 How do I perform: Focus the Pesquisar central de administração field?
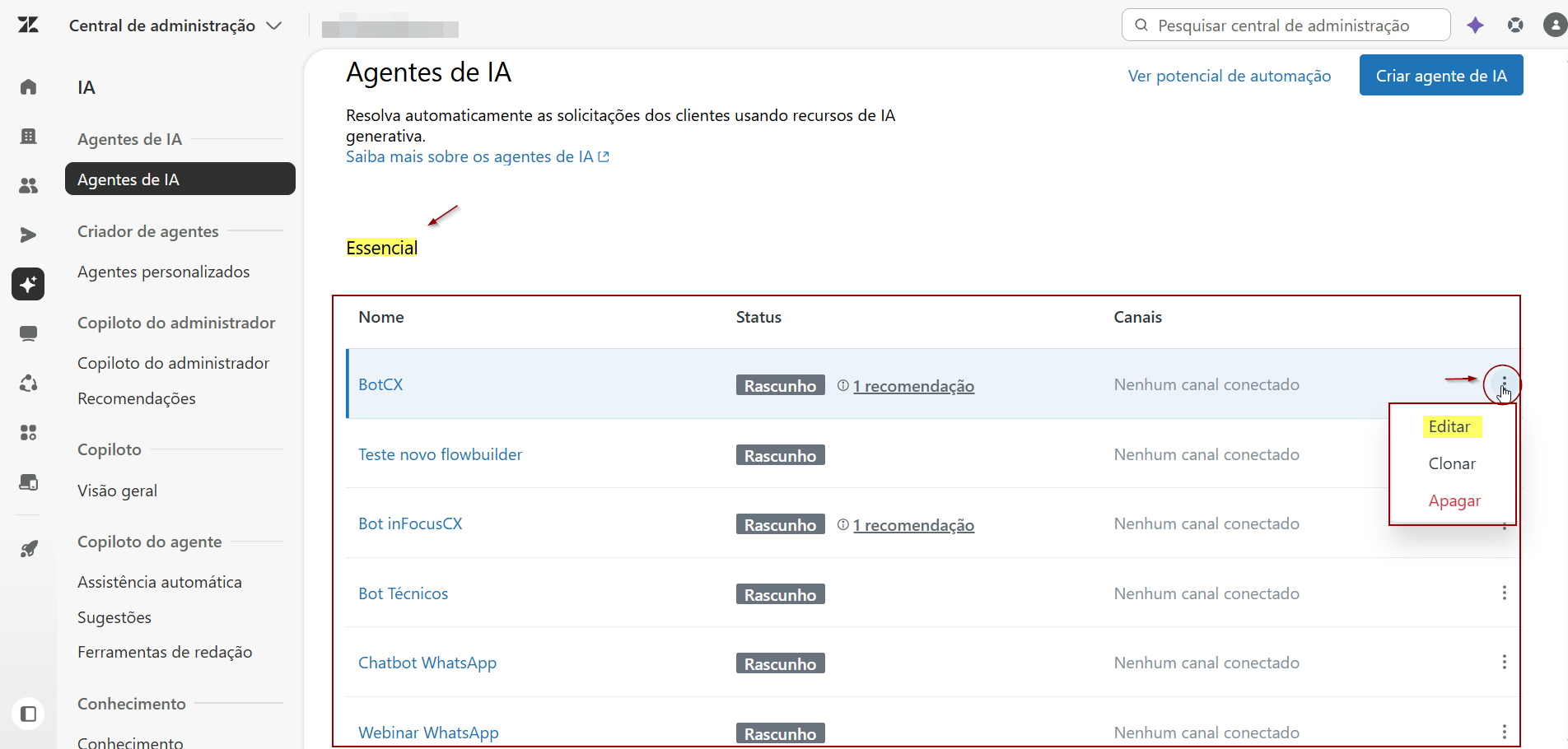click(x=1286, y=25)
